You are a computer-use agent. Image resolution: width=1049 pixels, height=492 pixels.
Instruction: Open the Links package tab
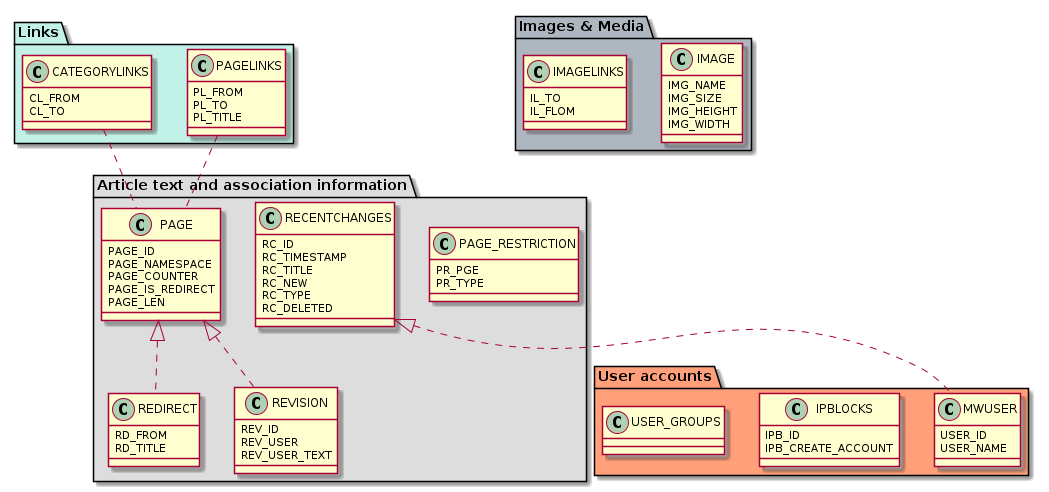[39, 33]
